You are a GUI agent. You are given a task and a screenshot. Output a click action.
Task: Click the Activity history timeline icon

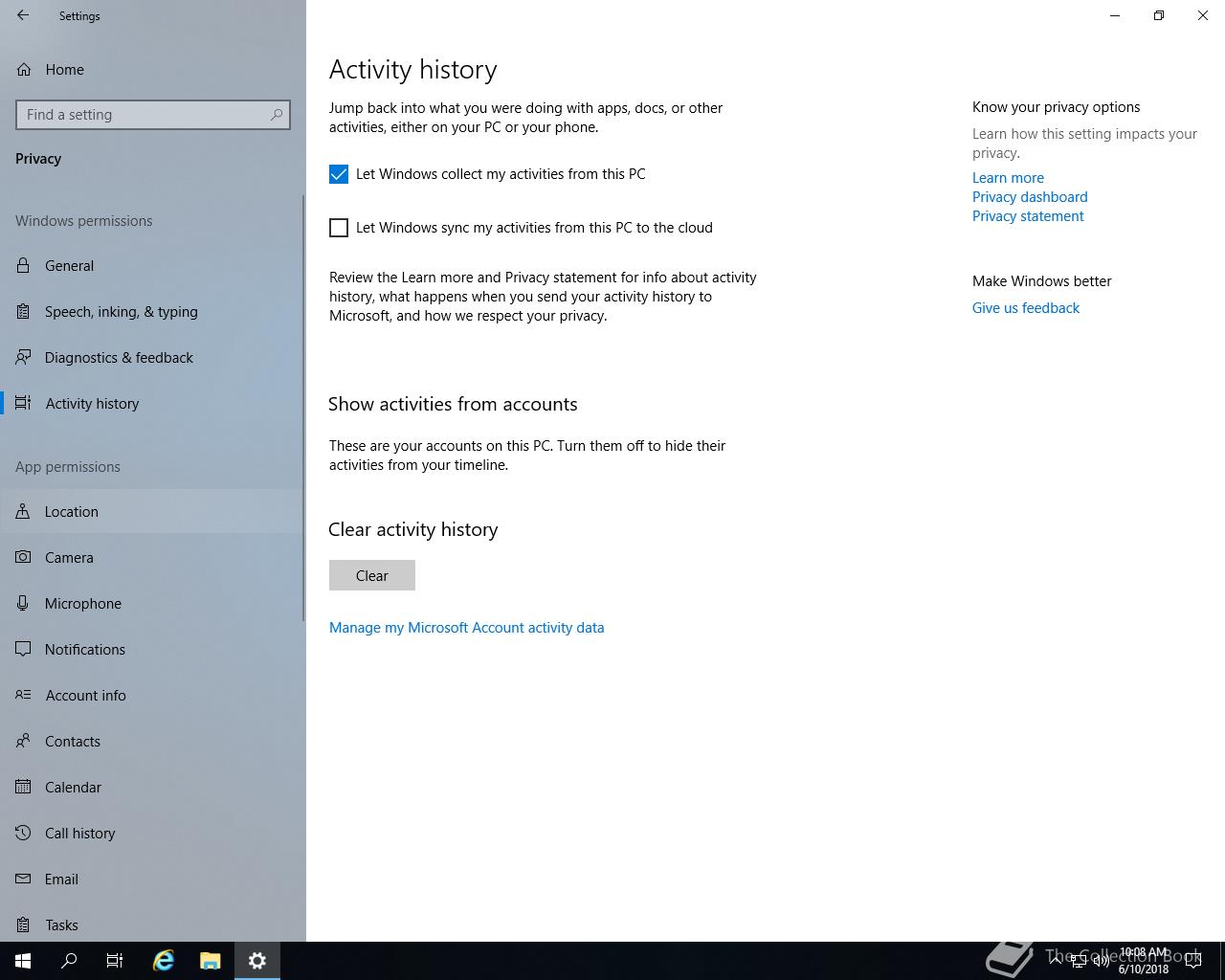click(x=24, y=404)
